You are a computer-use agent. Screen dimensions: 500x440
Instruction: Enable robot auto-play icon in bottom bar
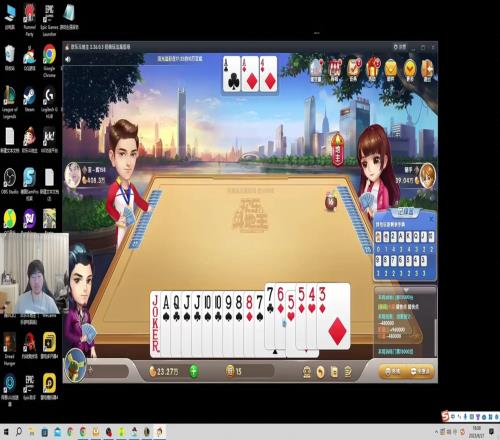tap(307, 372)
